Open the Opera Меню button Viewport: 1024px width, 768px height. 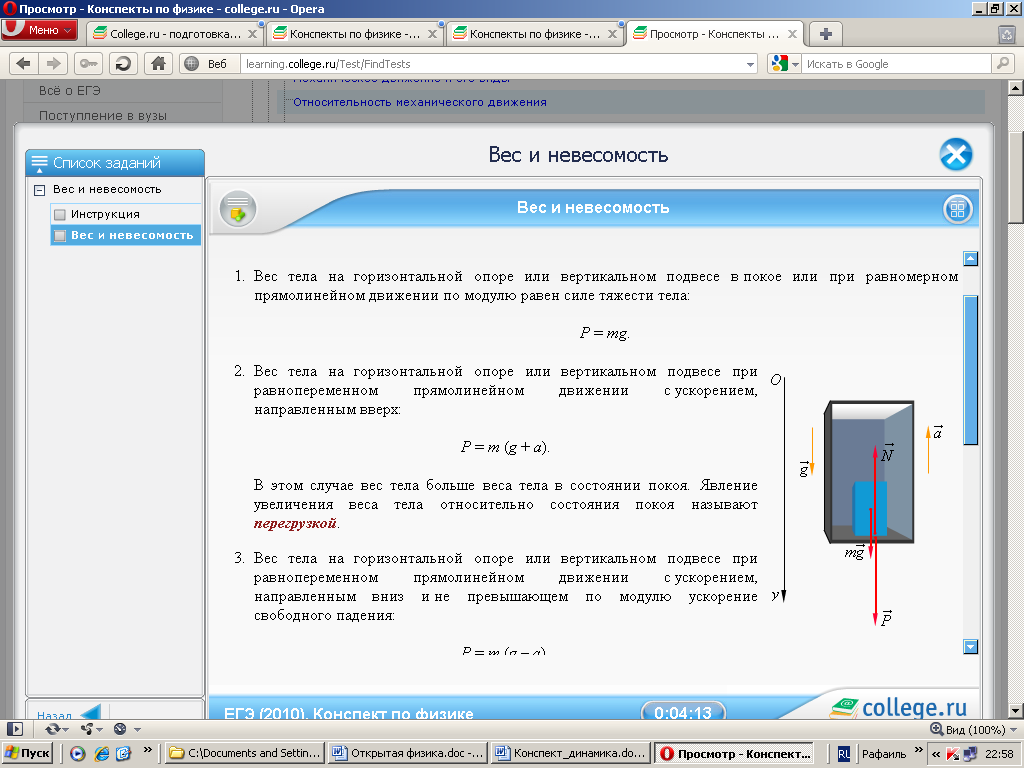[x=39, y=30]
